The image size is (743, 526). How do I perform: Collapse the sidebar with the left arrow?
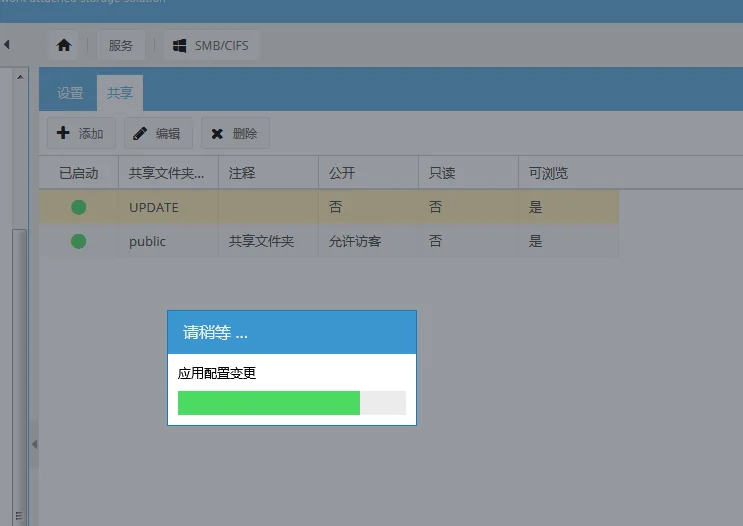tap(7, 45)
